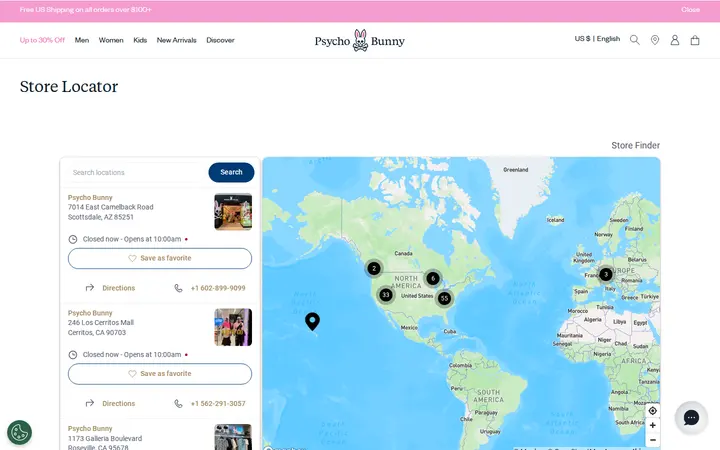The image size is (720, 450).
Task: Open the Men menu
Action: coord(82,40)
